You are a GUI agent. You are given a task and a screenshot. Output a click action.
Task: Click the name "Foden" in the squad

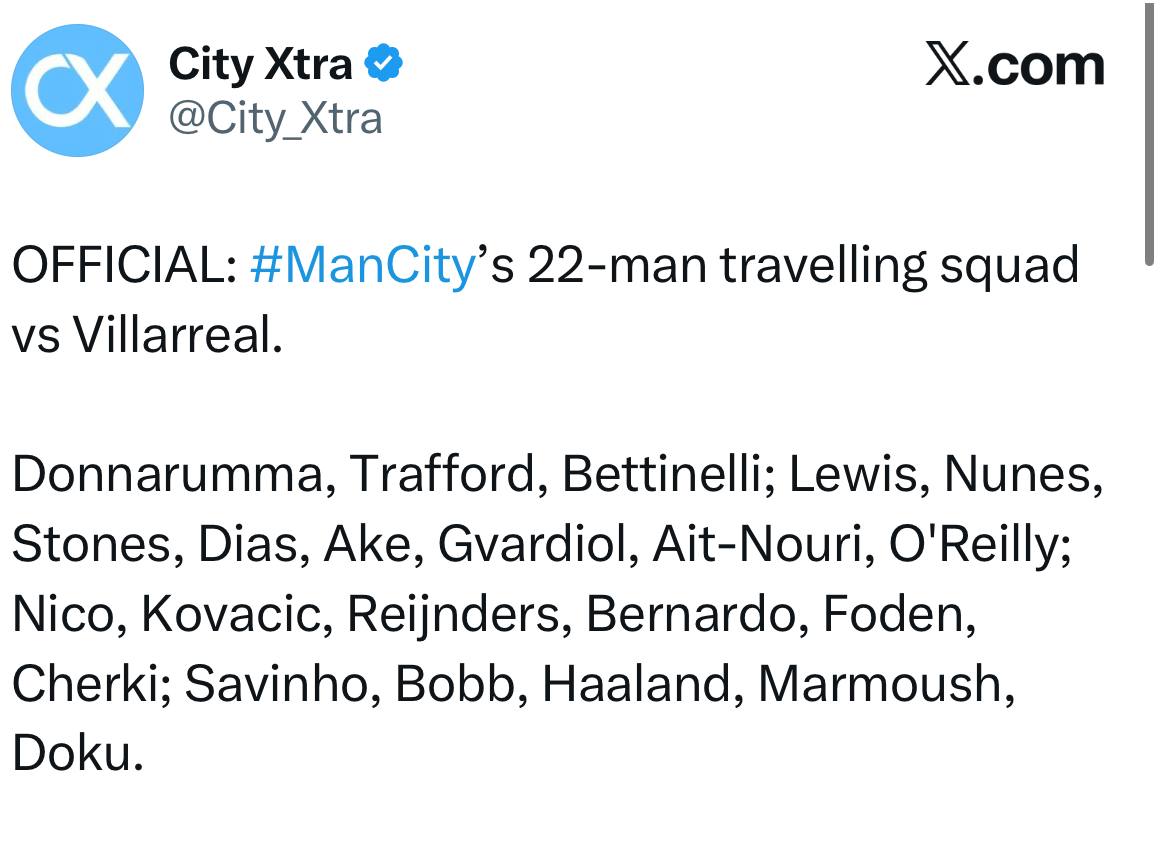pyautogui.click(x=896, y=614)
